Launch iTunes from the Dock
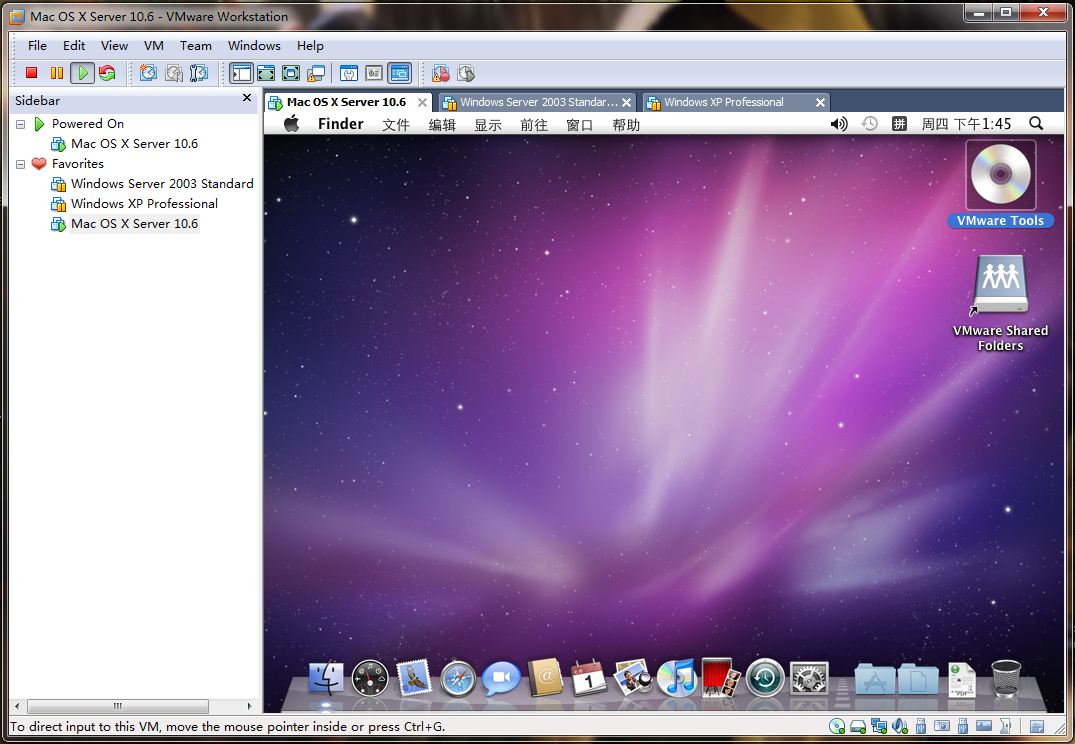 [x=677, y=677]
